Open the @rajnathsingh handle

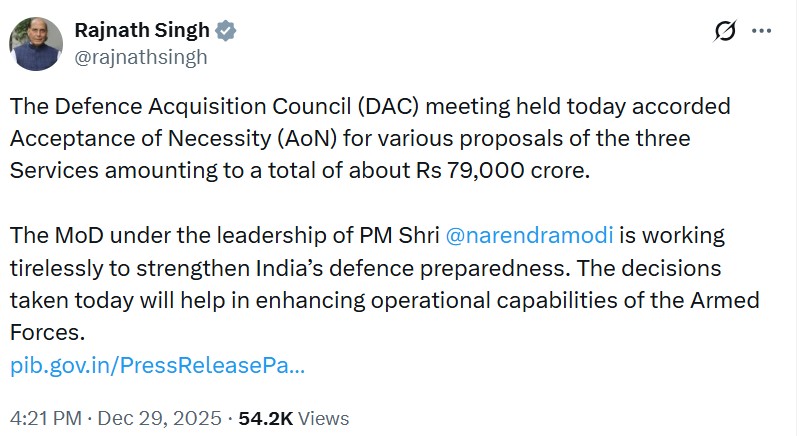coord(142,57)
